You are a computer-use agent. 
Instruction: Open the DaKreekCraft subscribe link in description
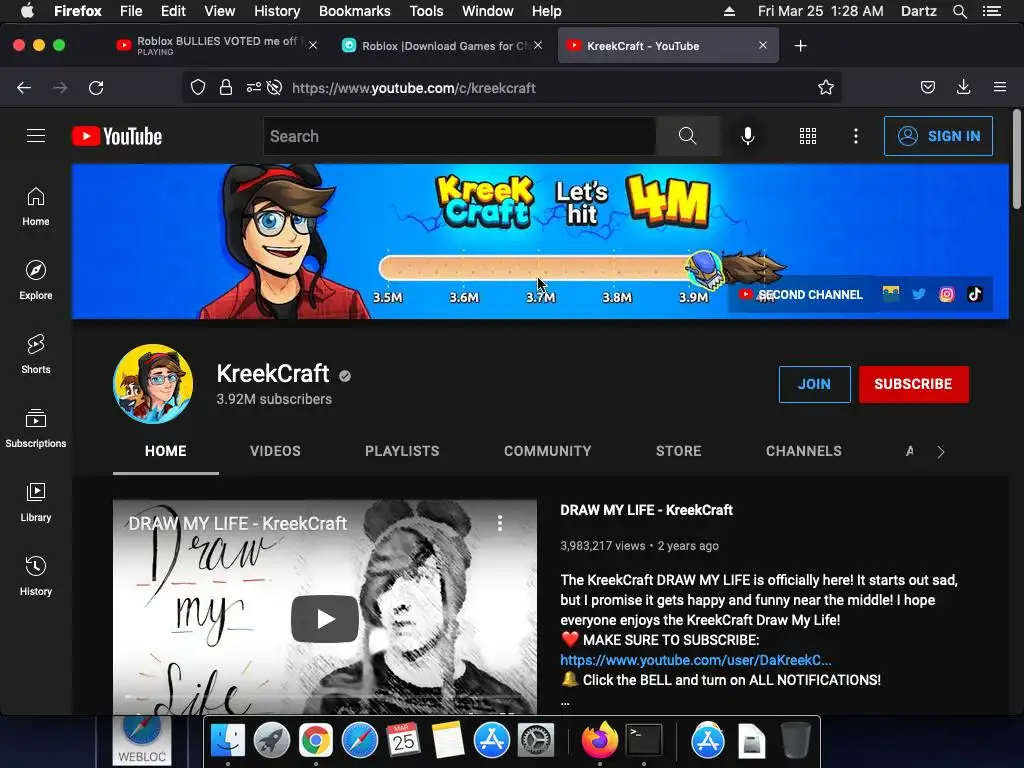[x=696, y=660]
